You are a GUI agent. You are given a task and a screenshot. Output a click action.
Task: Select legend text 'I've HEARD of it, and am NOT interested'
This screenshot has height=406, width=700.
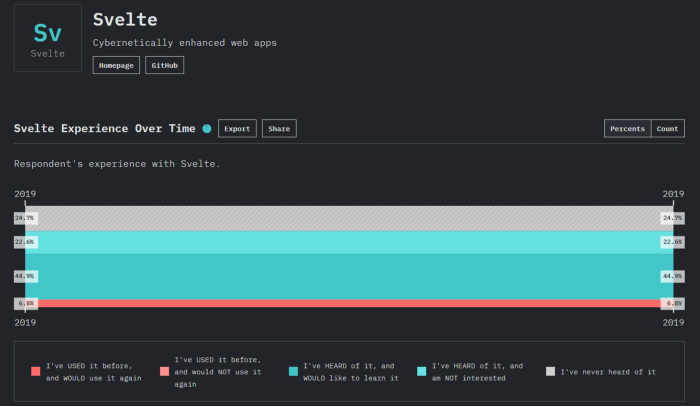(477, 372)
